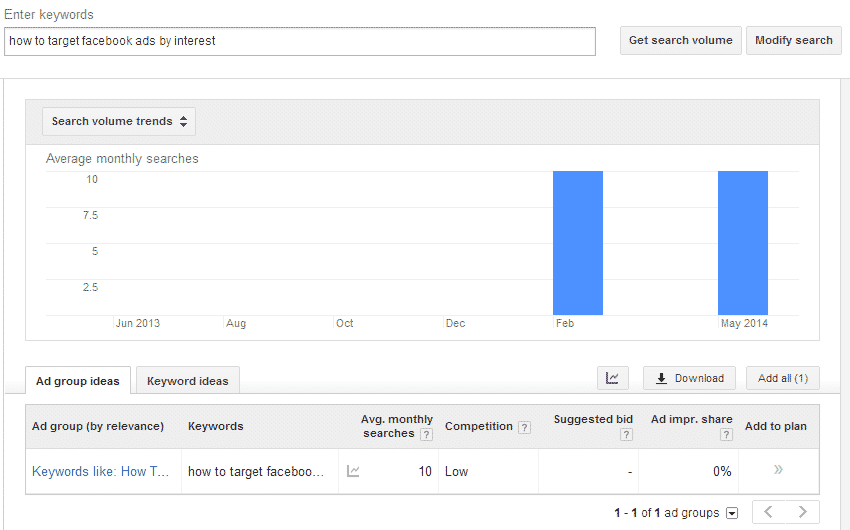Expand the ad groups per page dropdown
This screenshot has height=530, width=850.
[x=732, y=513]
